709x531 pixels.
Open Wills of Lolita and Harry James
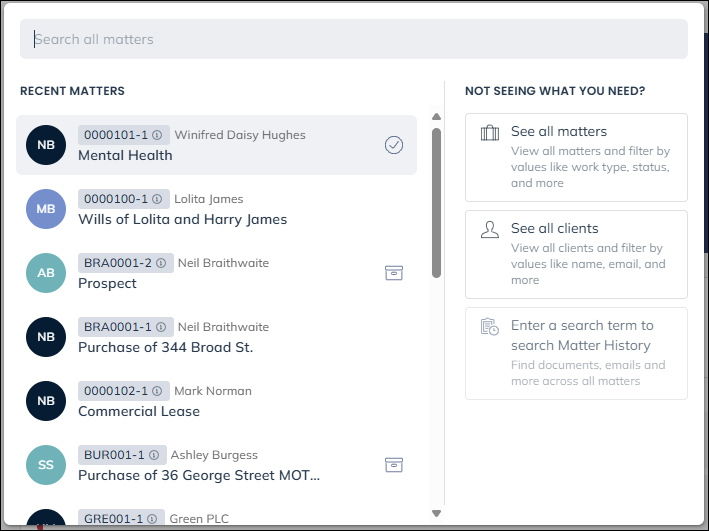coord(216,209)
